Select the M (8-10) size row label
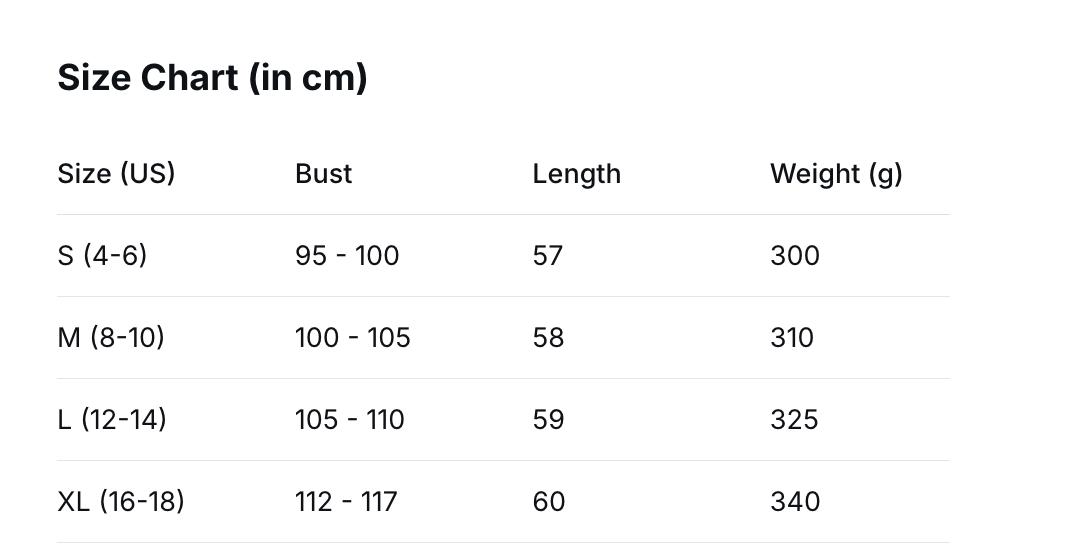Viewport: 1088px width, 554px height. 111,338
